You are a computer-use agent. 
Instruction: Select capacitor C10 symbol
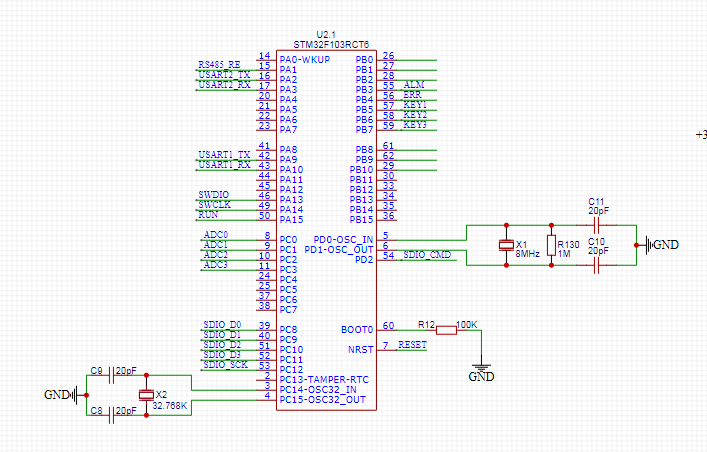tap(596, 266)
